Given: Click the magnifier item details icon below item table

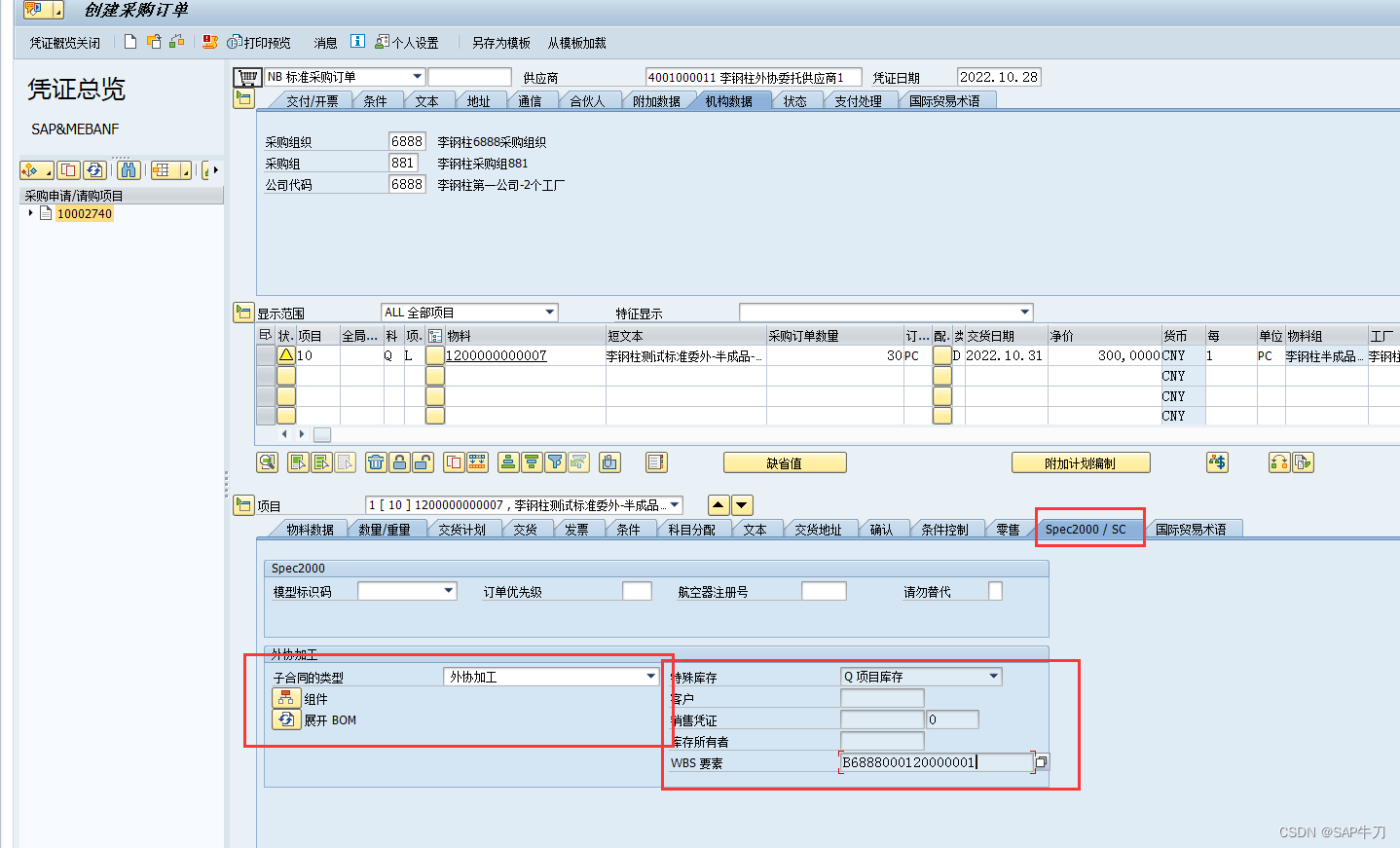Looking at the screenshot, I should tap(268, 462).
